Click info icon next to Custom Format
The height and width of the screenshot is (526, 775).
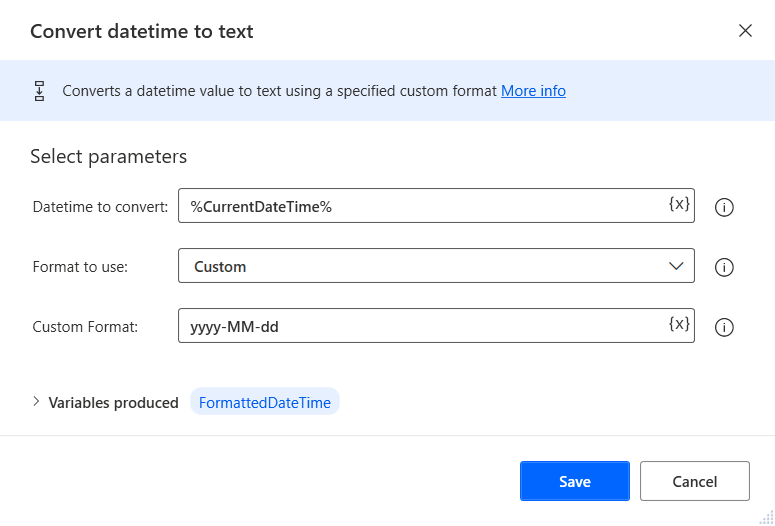coord(725,327)
